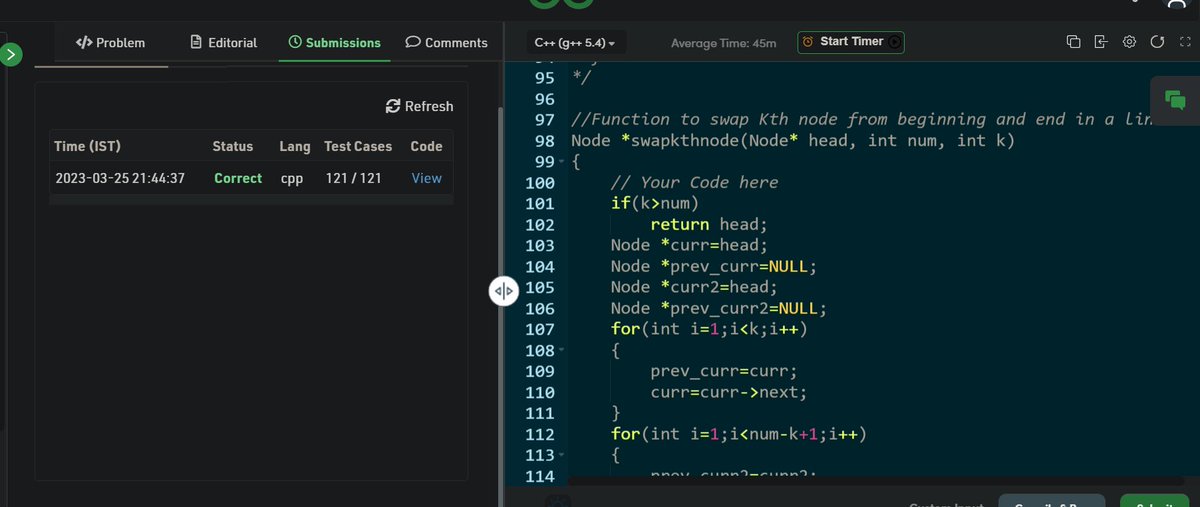This screenshot has width=1200, height=507.
Task: Switch to the Problem tab
Action: pos(110,43)
